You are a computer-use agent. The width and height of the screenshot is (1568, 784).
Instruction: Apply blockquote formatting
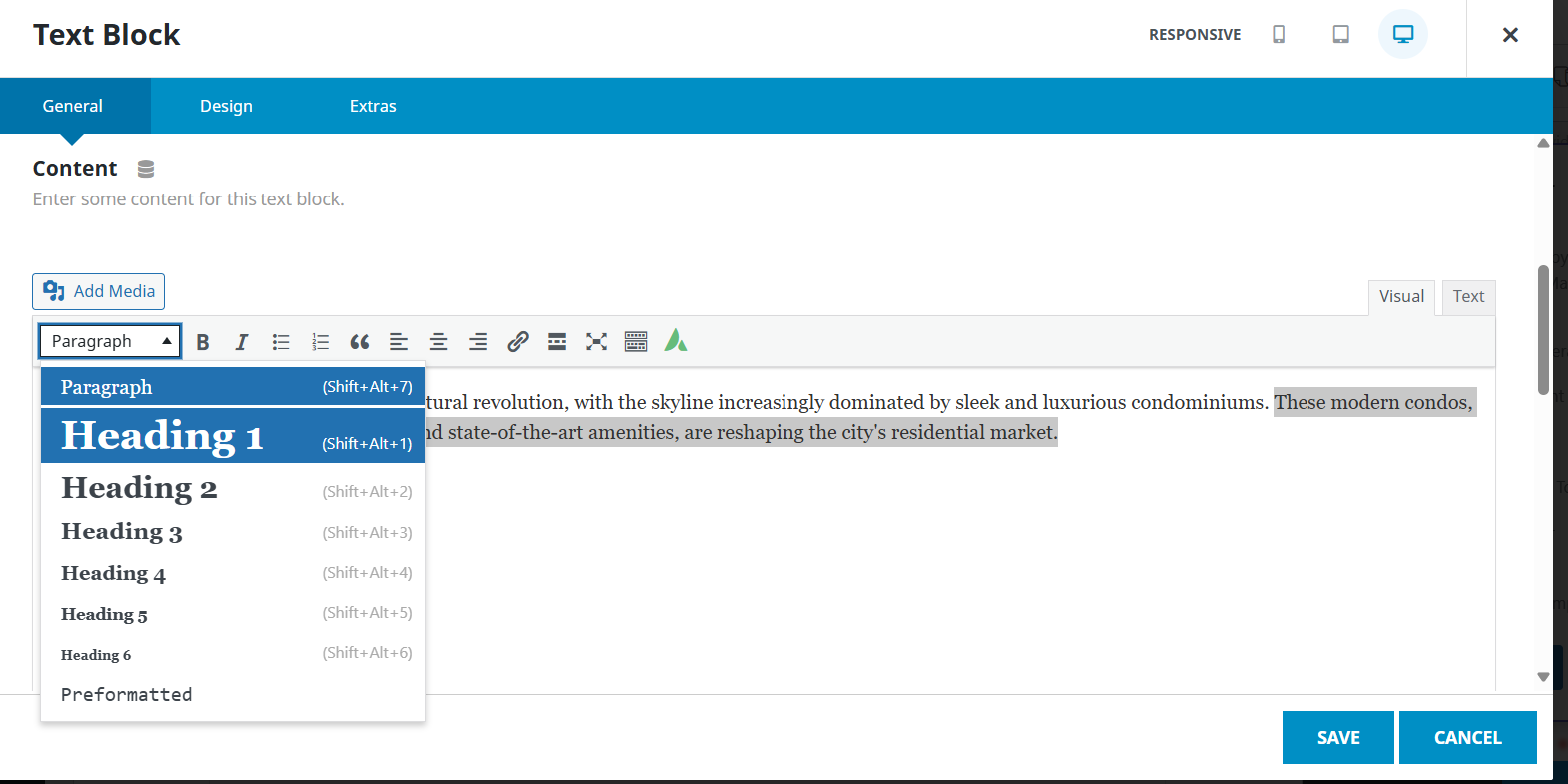coord(360,342)
